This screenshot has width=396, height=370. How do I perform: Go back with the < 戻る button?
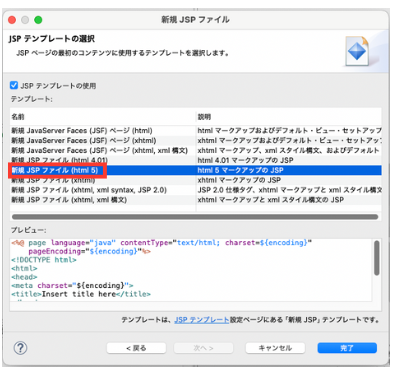click(x=136, y=348)
